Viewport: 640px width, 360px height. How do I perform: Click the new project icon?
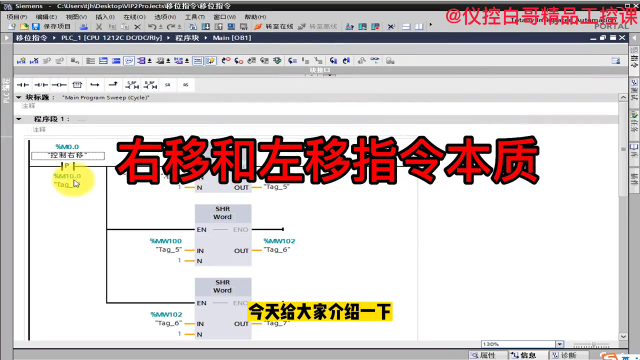(12, 27)
